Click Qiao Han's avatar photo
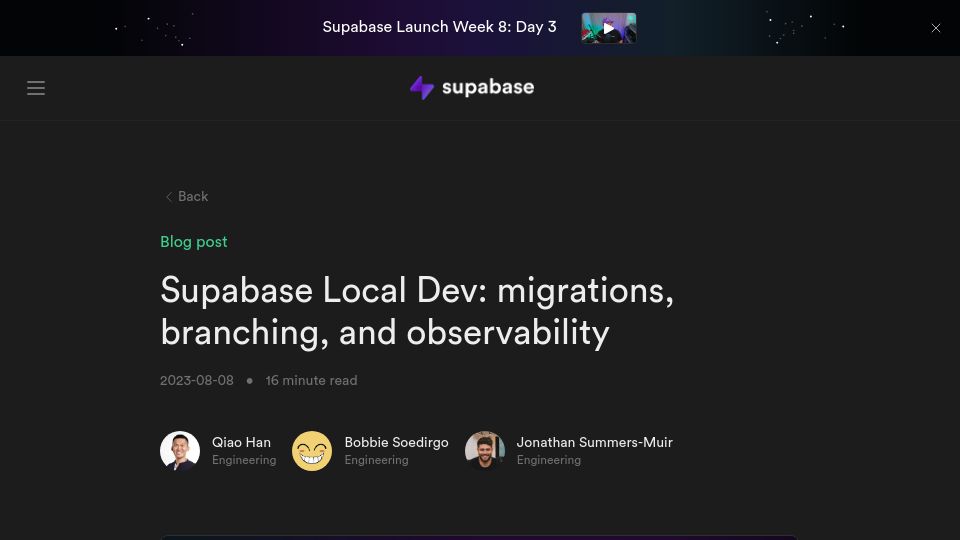The height and width of the screenshot is (540, 960). [180, 451]
